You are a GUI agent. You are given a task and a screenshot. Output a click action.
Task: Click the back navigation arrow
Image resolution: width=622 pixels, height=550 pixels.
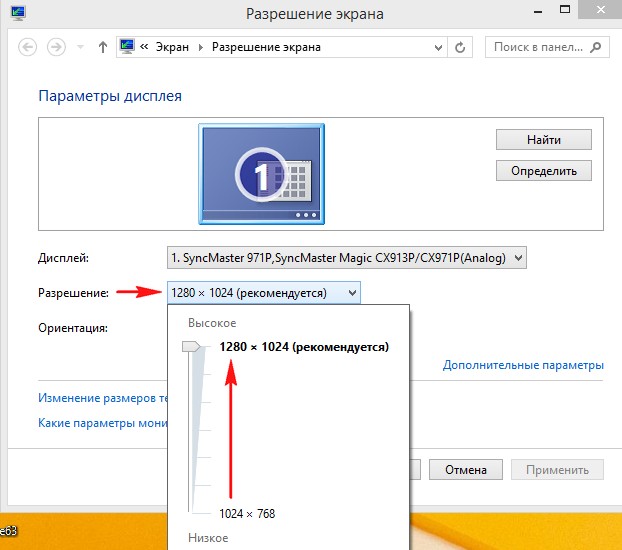(x=26, y=47)
